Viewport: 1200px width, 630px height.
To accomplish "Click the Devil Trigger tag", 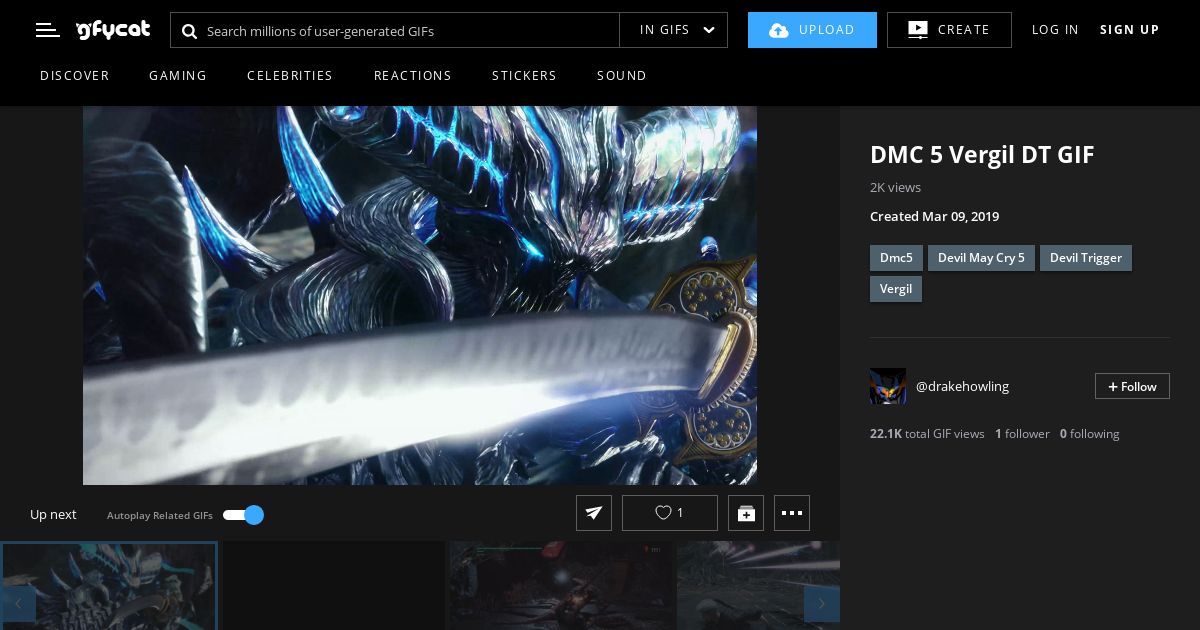I will point(1086,258).
